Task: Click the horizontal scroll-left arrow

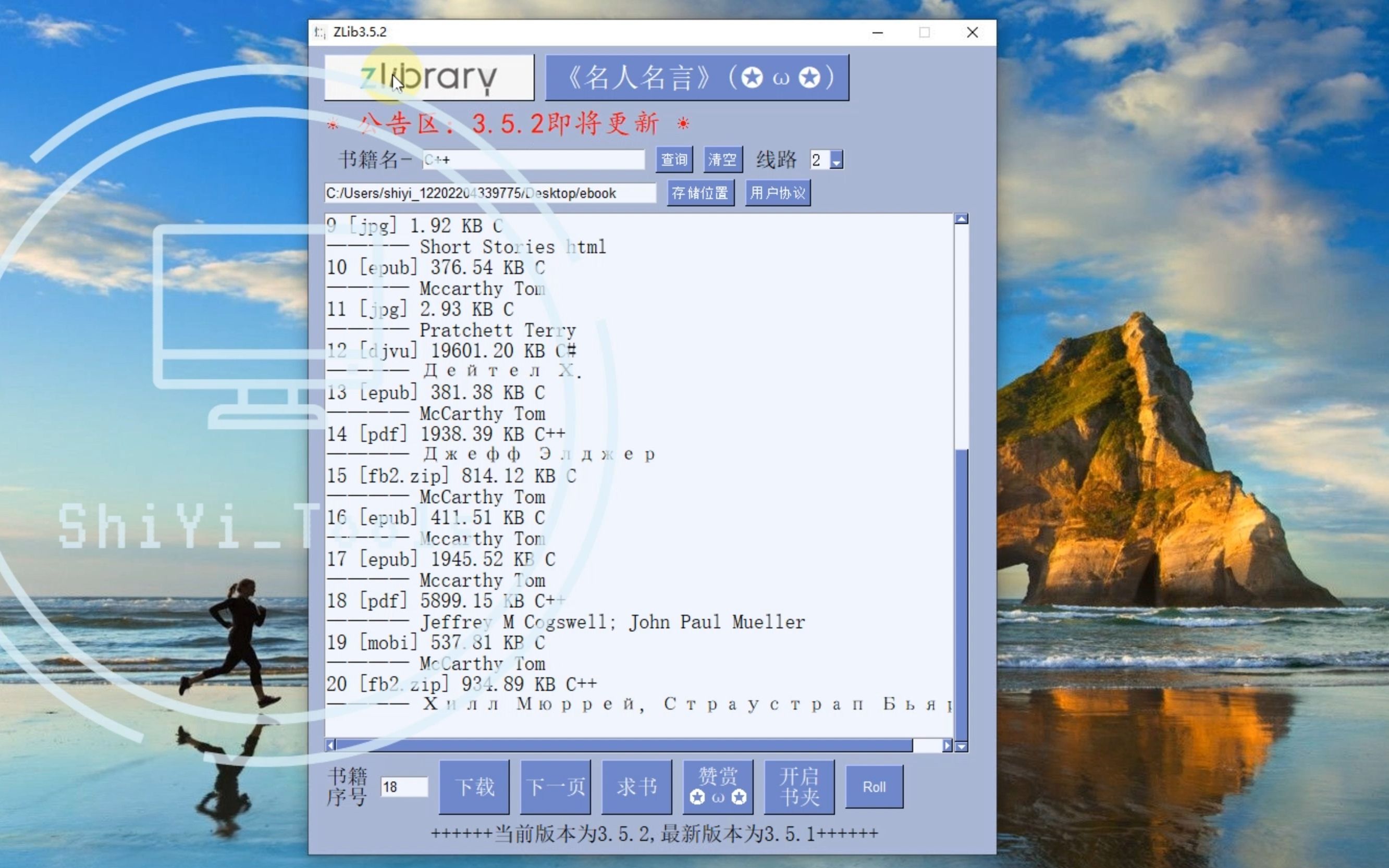Action: (x=330, y=745)
